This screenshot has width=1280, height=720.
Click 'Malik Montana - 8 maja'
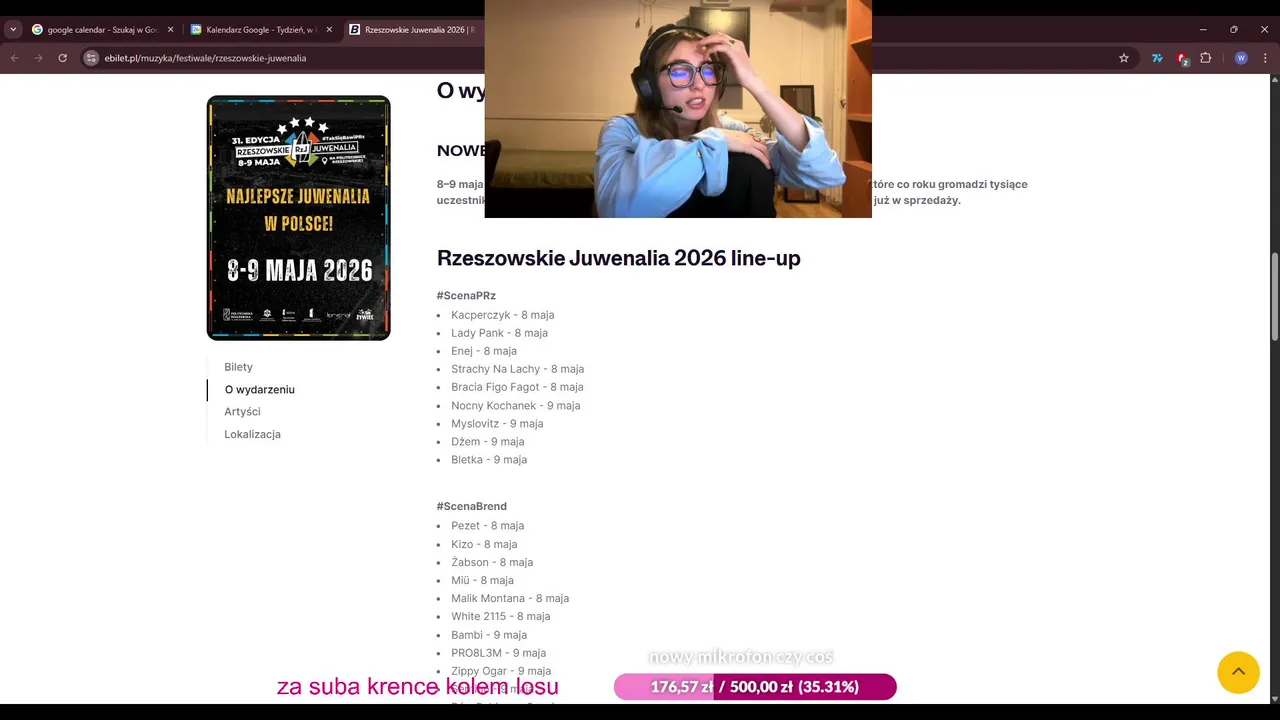click(510, 598)
